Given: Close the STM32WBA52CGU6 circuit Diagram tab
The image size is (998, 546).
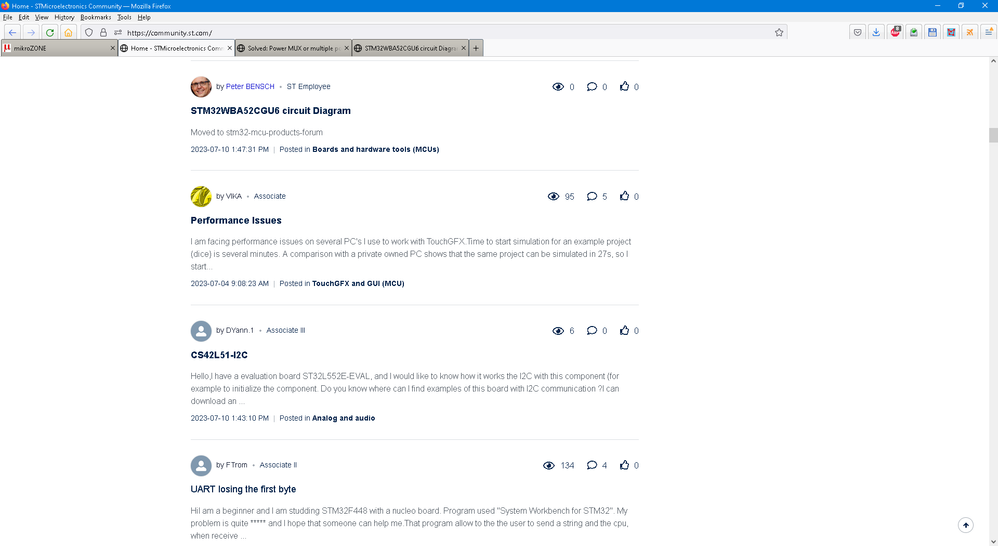Looking at the screenshot, I should point(463,48).
